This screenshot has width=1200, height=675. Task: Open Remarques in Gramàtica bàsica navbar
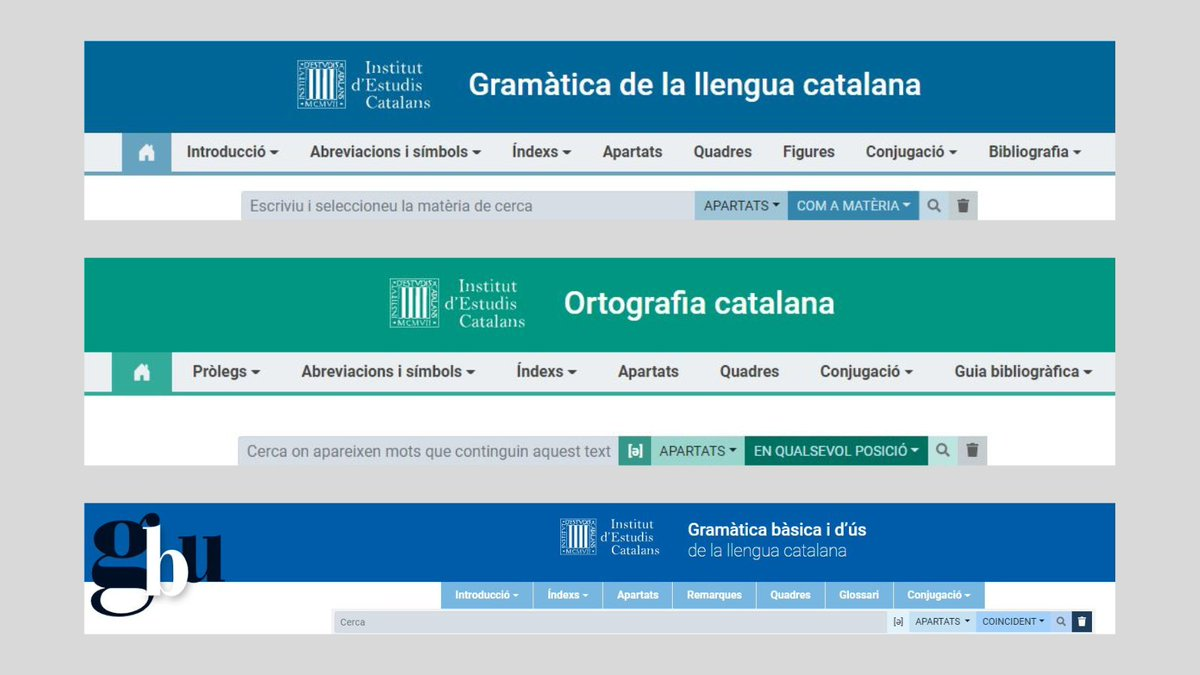coord(714,595)
